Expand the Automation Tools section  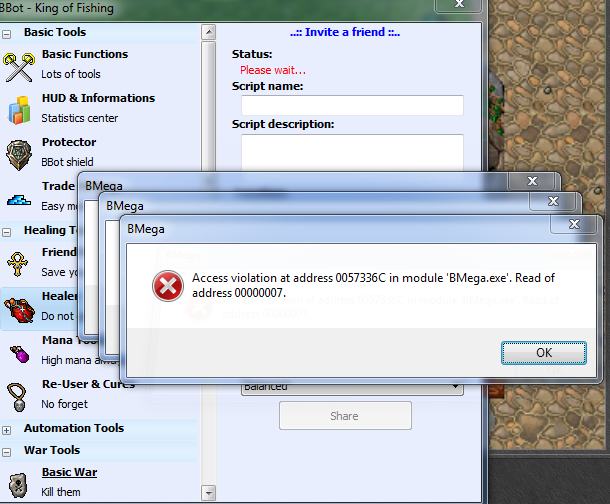[8, 429]
